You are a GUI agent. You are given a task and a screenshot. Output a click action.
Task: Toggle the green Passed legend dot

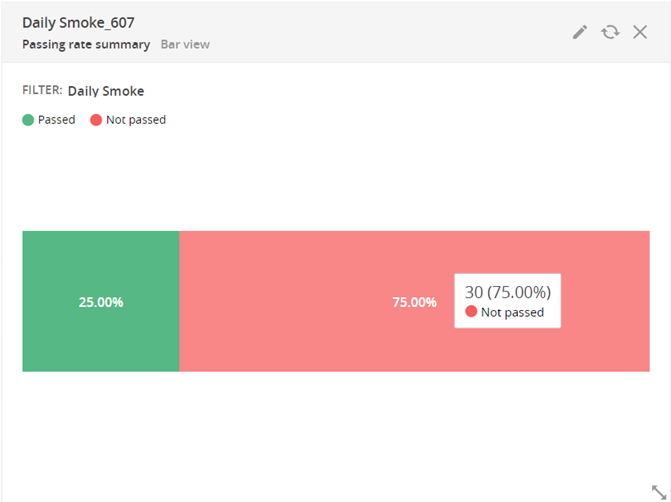point(28,120)
